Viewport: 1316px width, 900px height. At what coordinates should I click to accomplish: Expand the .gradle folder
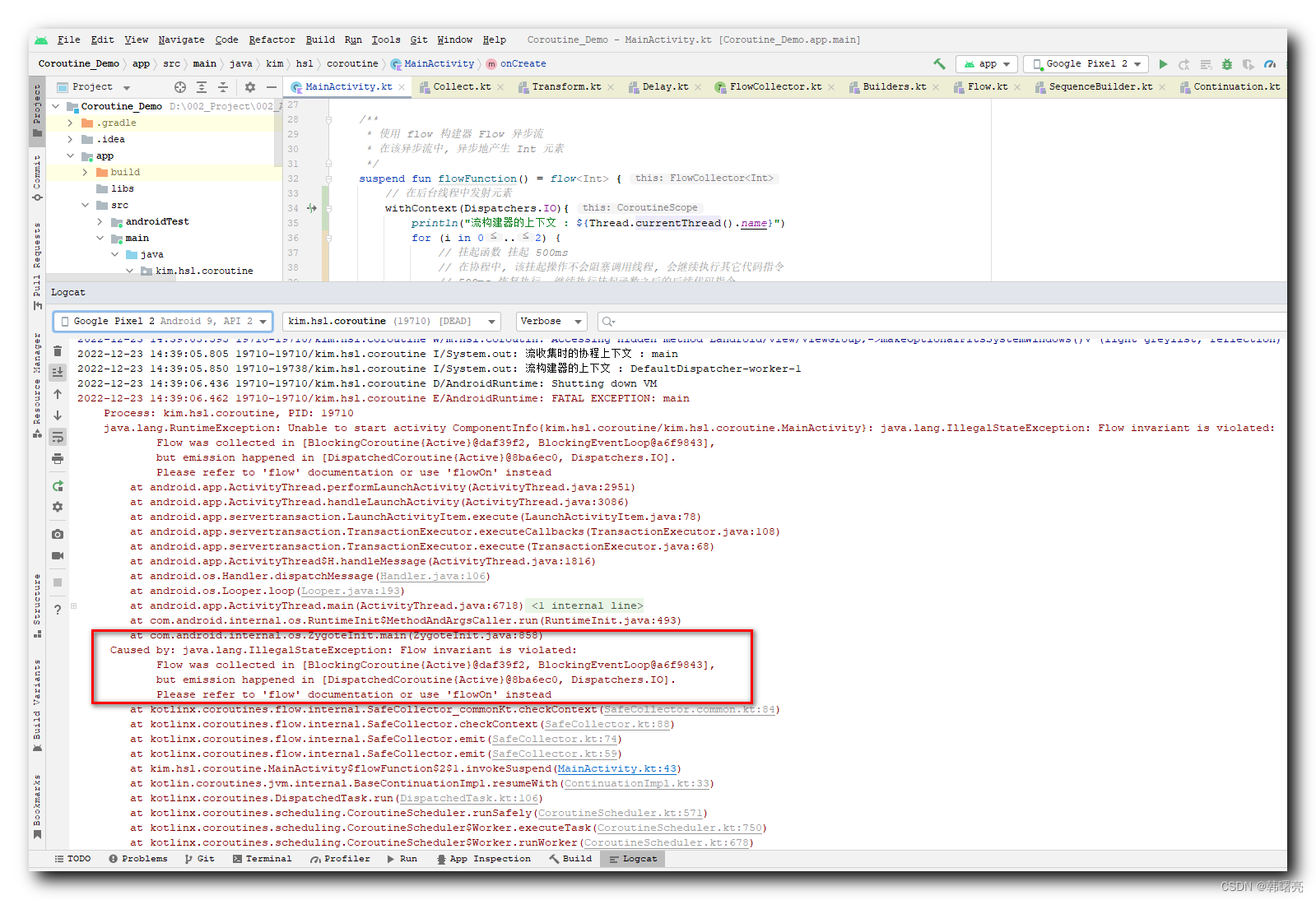click(71, 123)
